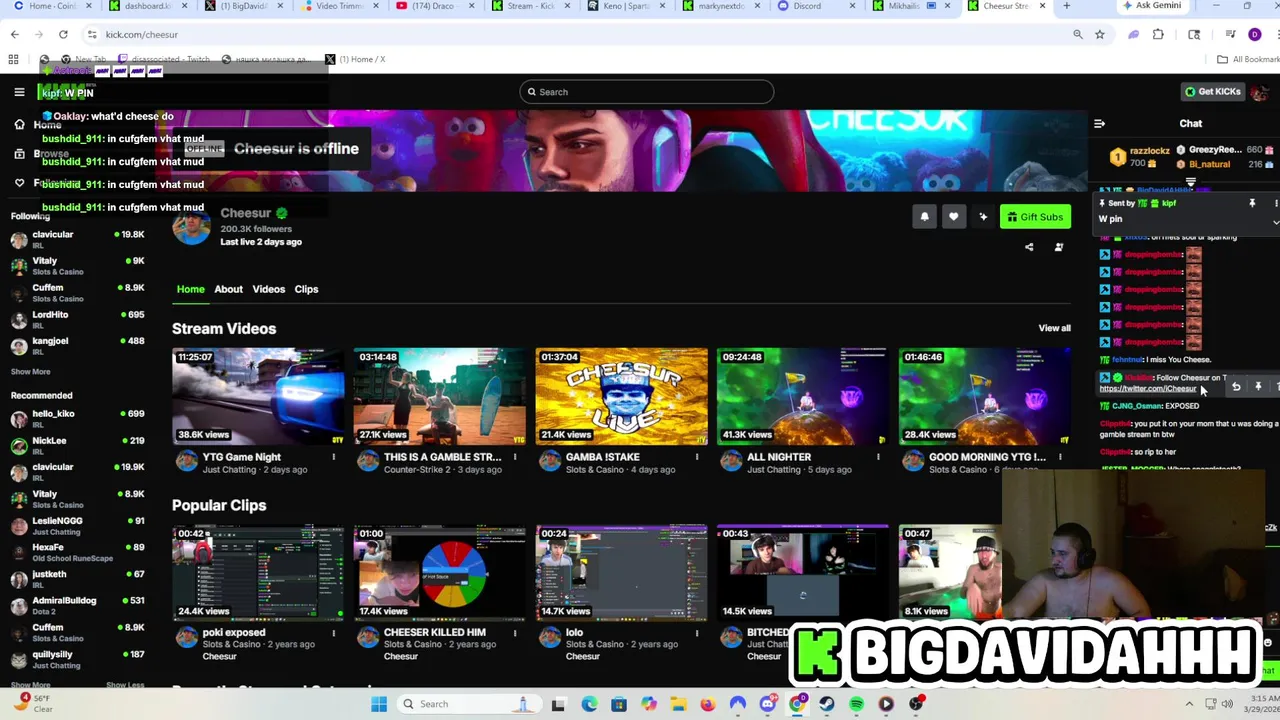This screenshot has height=720, width=1280.
Task: Click Get KICKs button
Action: pyautogui.click(x=1212, y=92)
